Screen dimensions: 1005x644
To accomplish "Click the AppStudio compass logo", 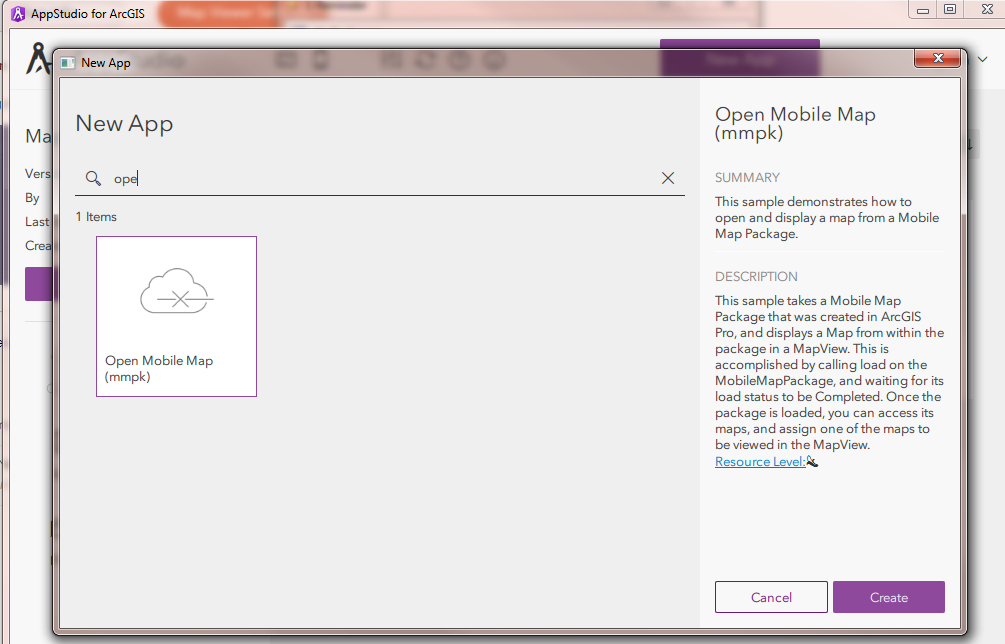I will (x=38, y=58).
